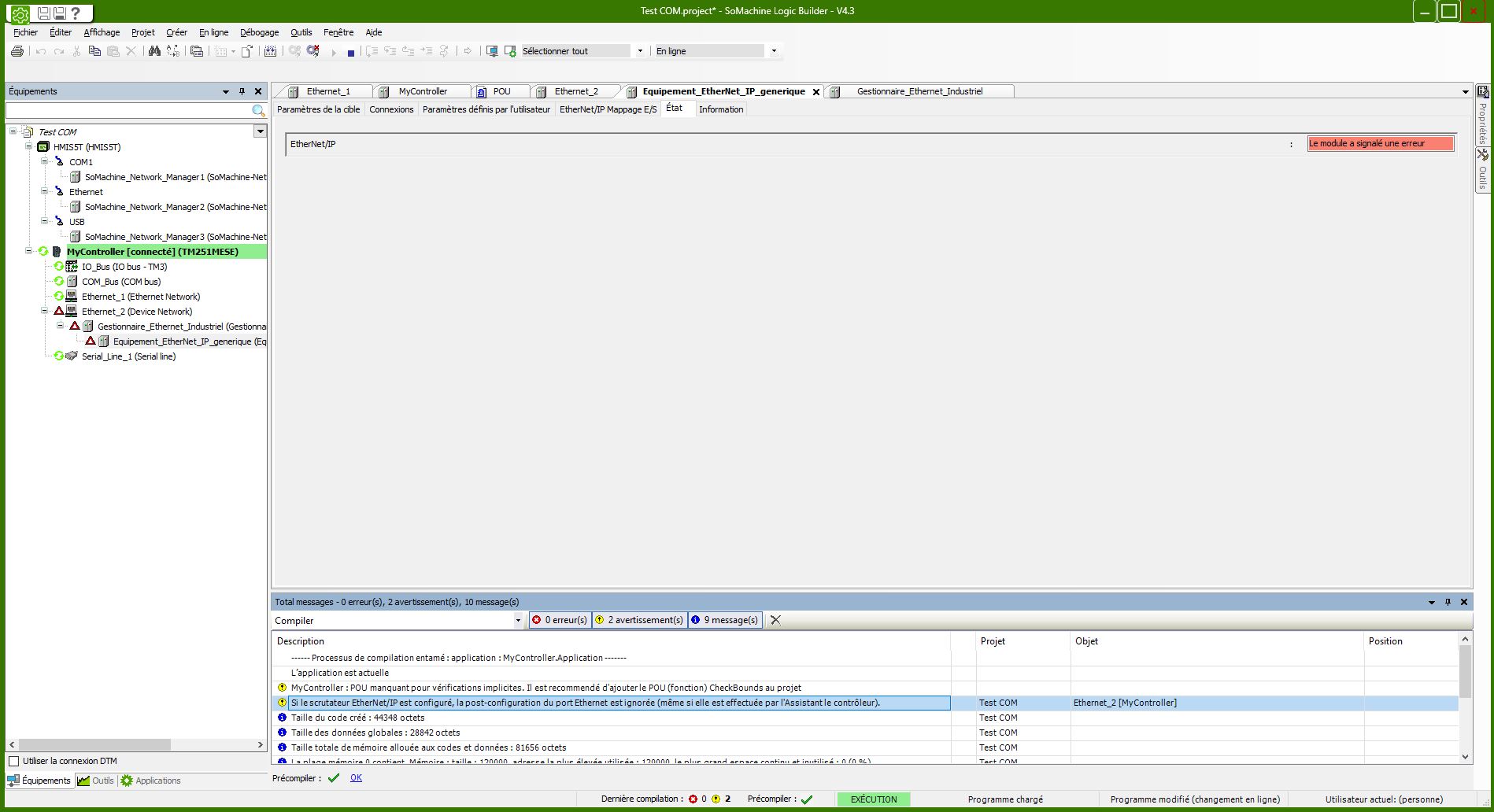Click the magnifier search icon in Équipements
The height and width of the screenshot is (812, 1494).
coord(258,111)
